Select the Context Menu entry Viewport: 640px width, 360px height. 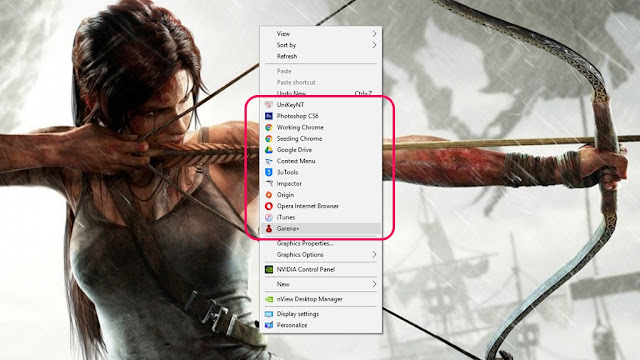pyautogui.click(x=321, y=161)
